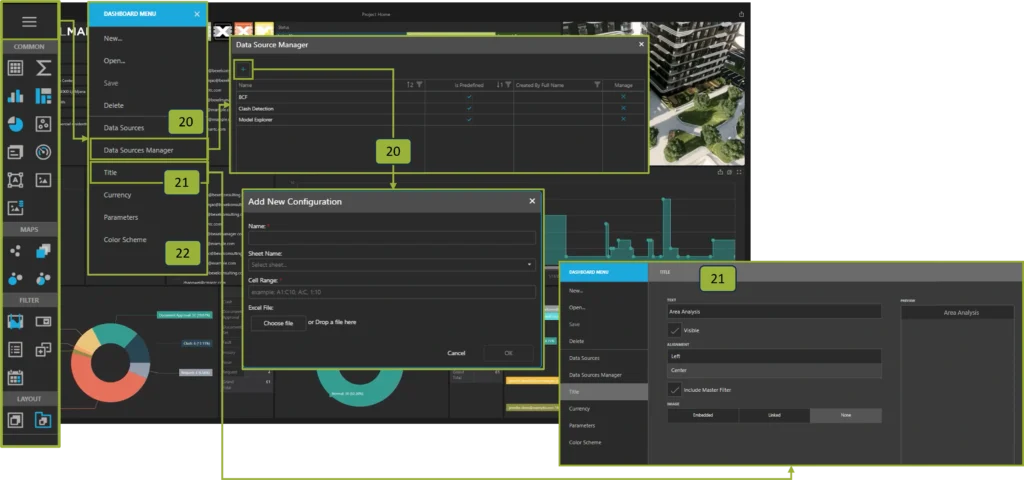
Task: Add an Image item from toolbox
Action: [x=43, y=180]
